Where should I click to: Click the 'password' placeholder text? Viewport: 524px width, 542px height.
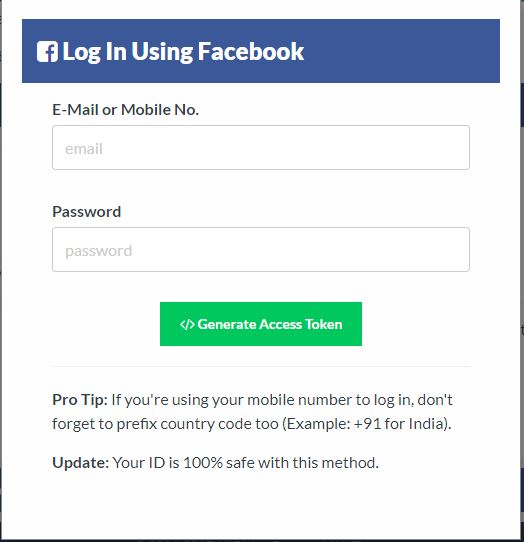(x=99, y=251)
